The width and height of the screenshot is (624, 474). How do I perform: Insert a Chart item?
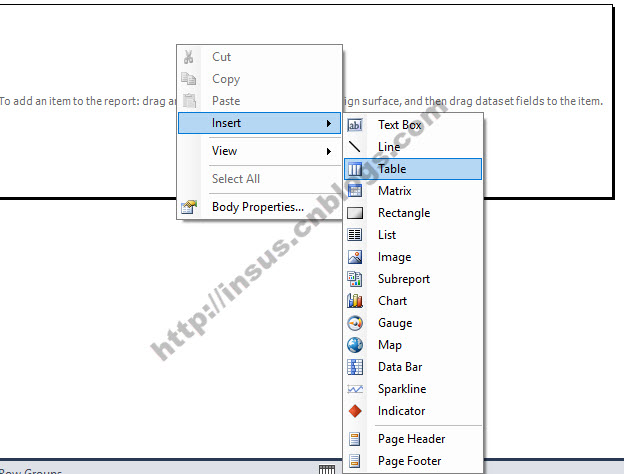(x=413, y=301)
